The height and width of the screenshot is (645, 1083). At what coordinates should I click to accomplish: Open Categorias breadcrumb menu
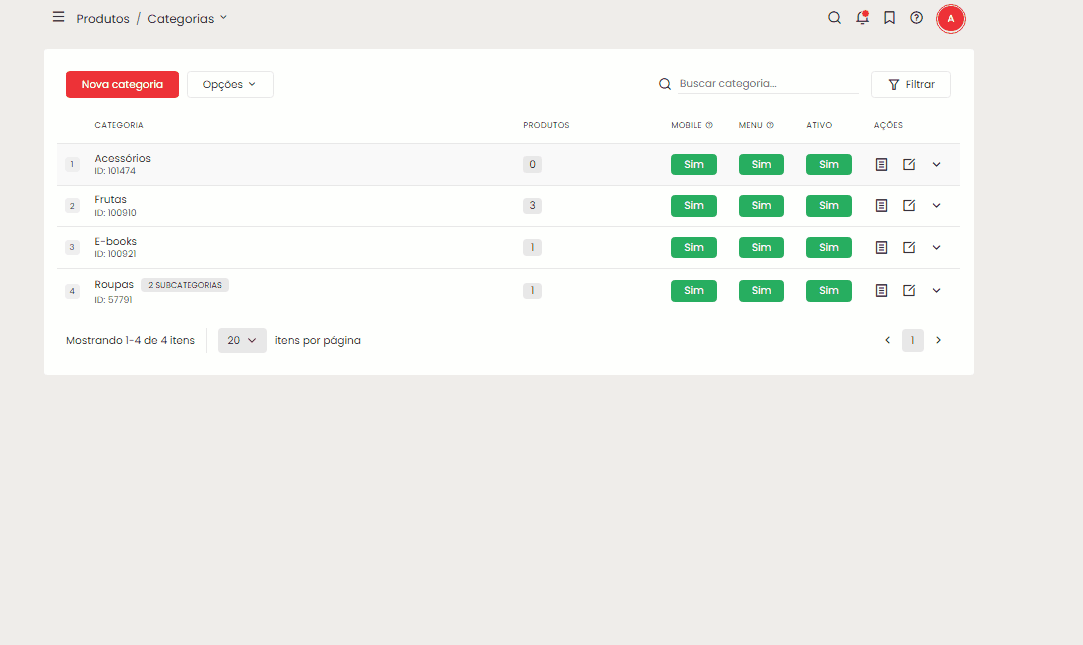(187, 19)
